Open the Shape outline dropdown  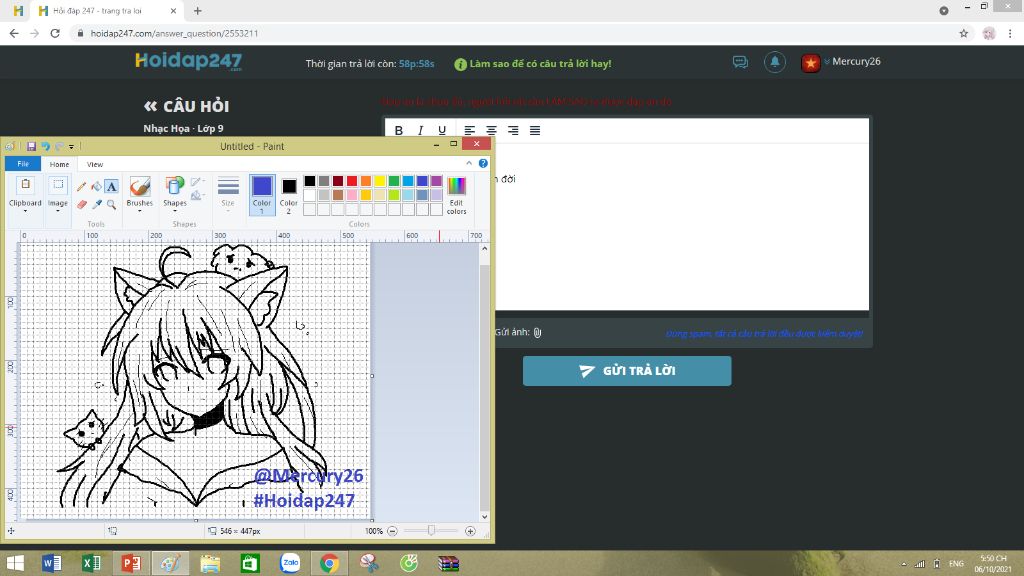coord(197,182)
